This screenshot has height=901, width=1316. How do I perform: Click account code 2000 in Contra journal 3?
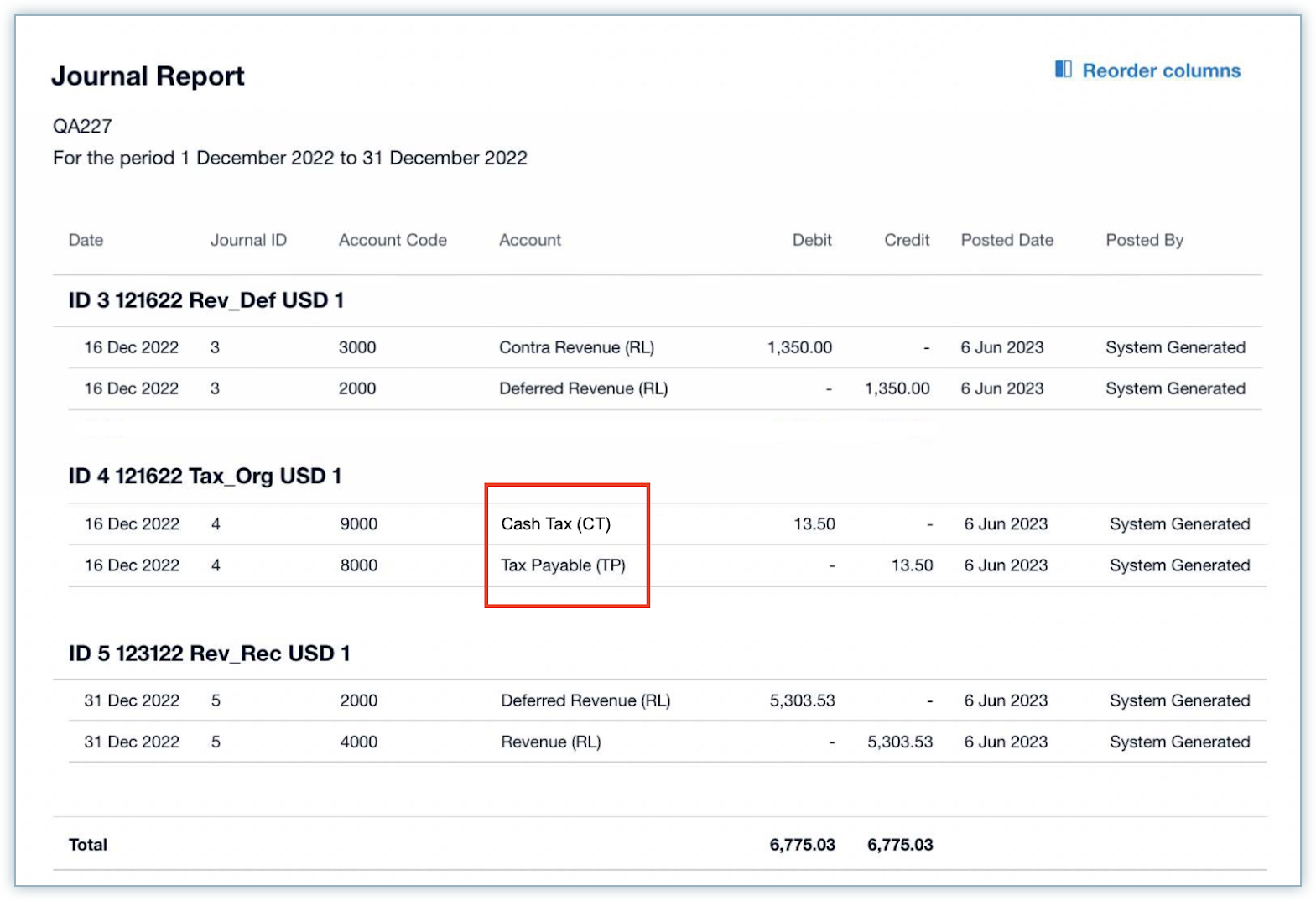[x=357, y=388]
